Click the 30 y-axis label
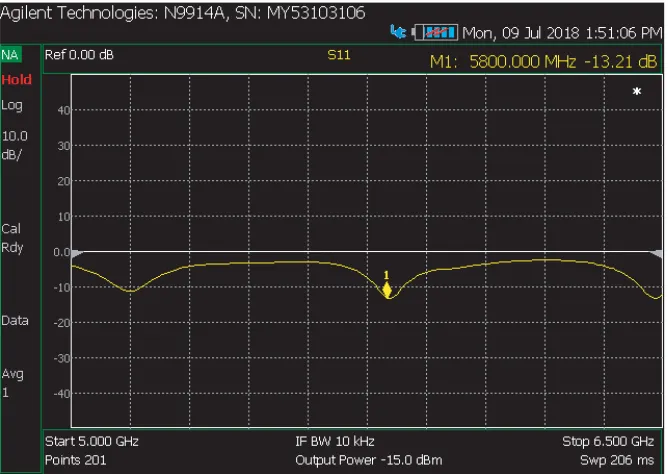 click(64, 146)
